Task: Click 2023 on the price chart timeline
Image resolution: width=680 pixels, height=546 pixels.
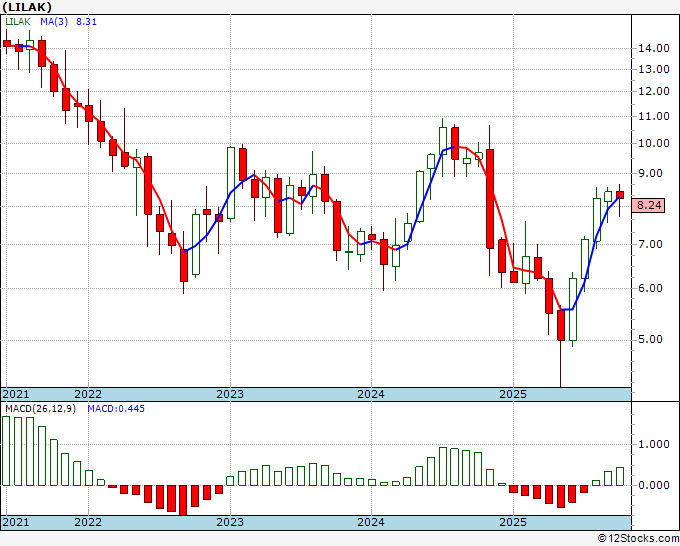Action: click(230, 394)
